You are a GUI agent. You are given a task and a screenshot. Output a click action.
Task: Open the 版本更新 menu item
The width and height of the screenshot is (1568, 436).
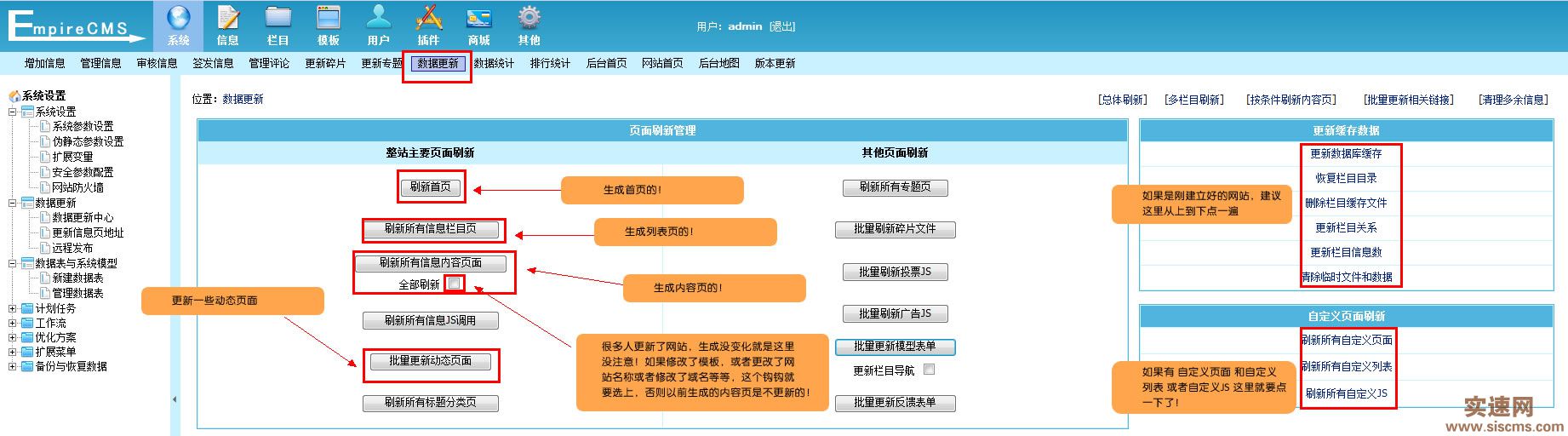point(775,63)
